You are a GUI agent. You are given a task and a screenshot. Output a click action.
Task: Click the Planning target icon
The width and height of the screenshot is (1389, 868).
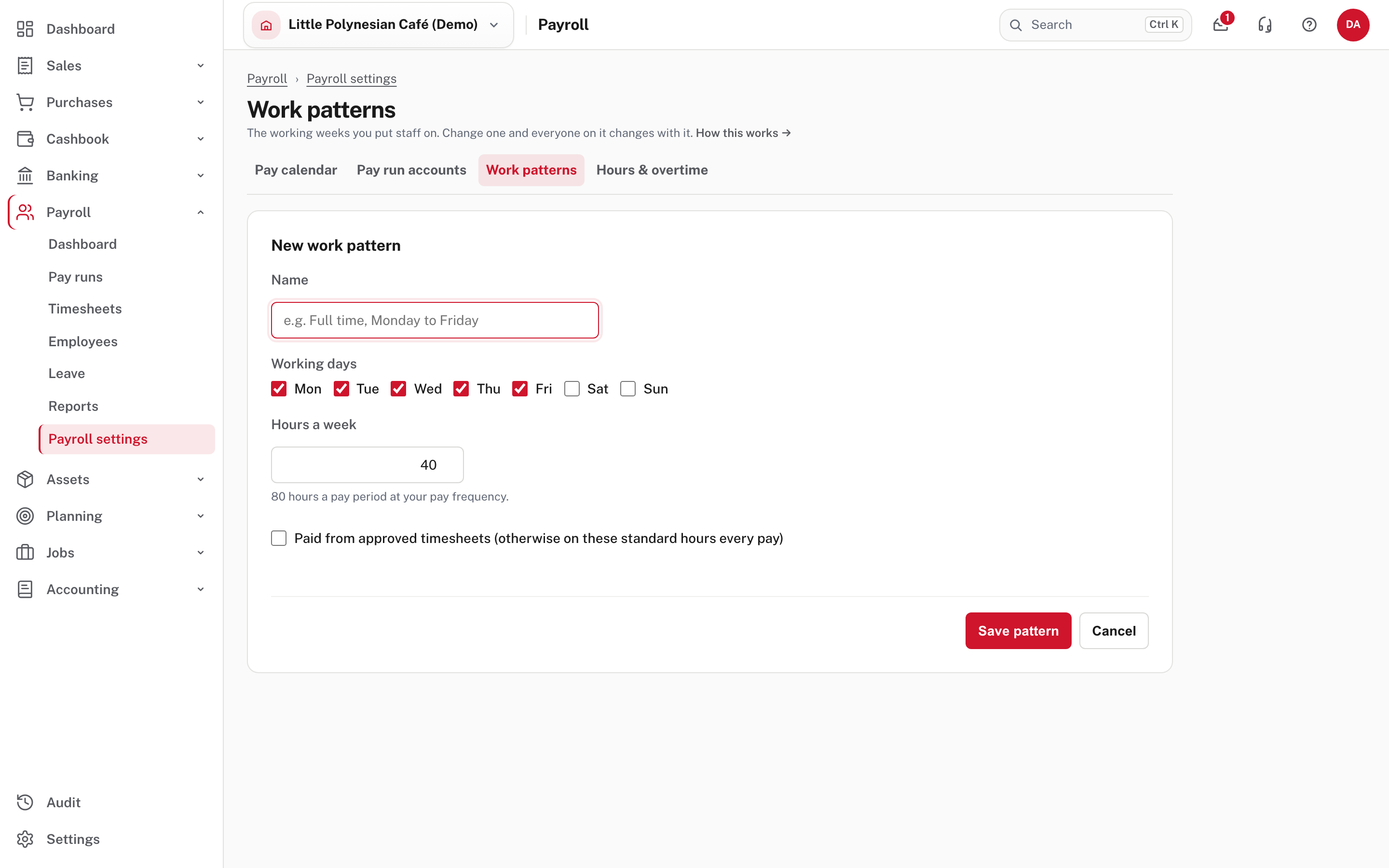point(25,516)
